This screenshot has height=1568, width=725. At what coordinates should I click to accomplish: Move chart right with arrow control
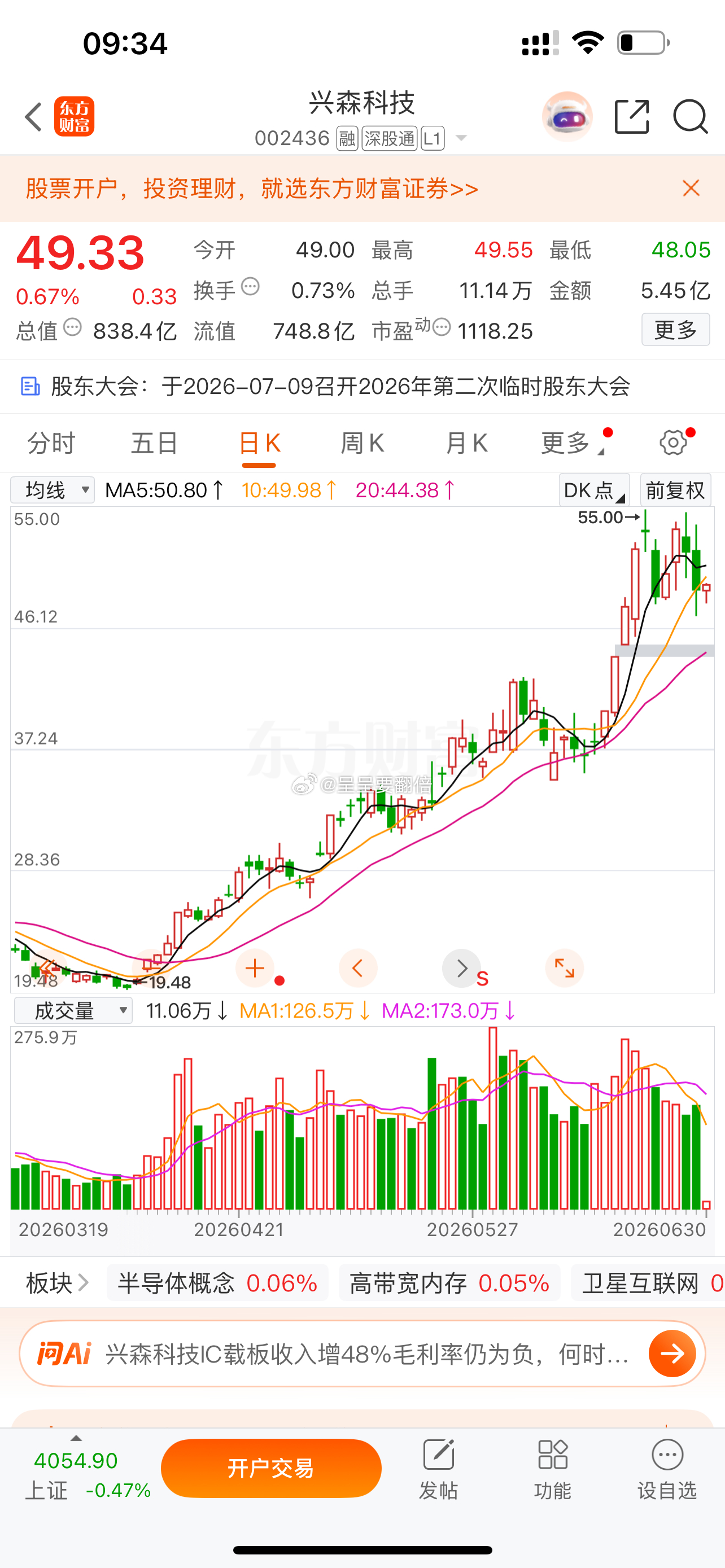tap(461, 968)
